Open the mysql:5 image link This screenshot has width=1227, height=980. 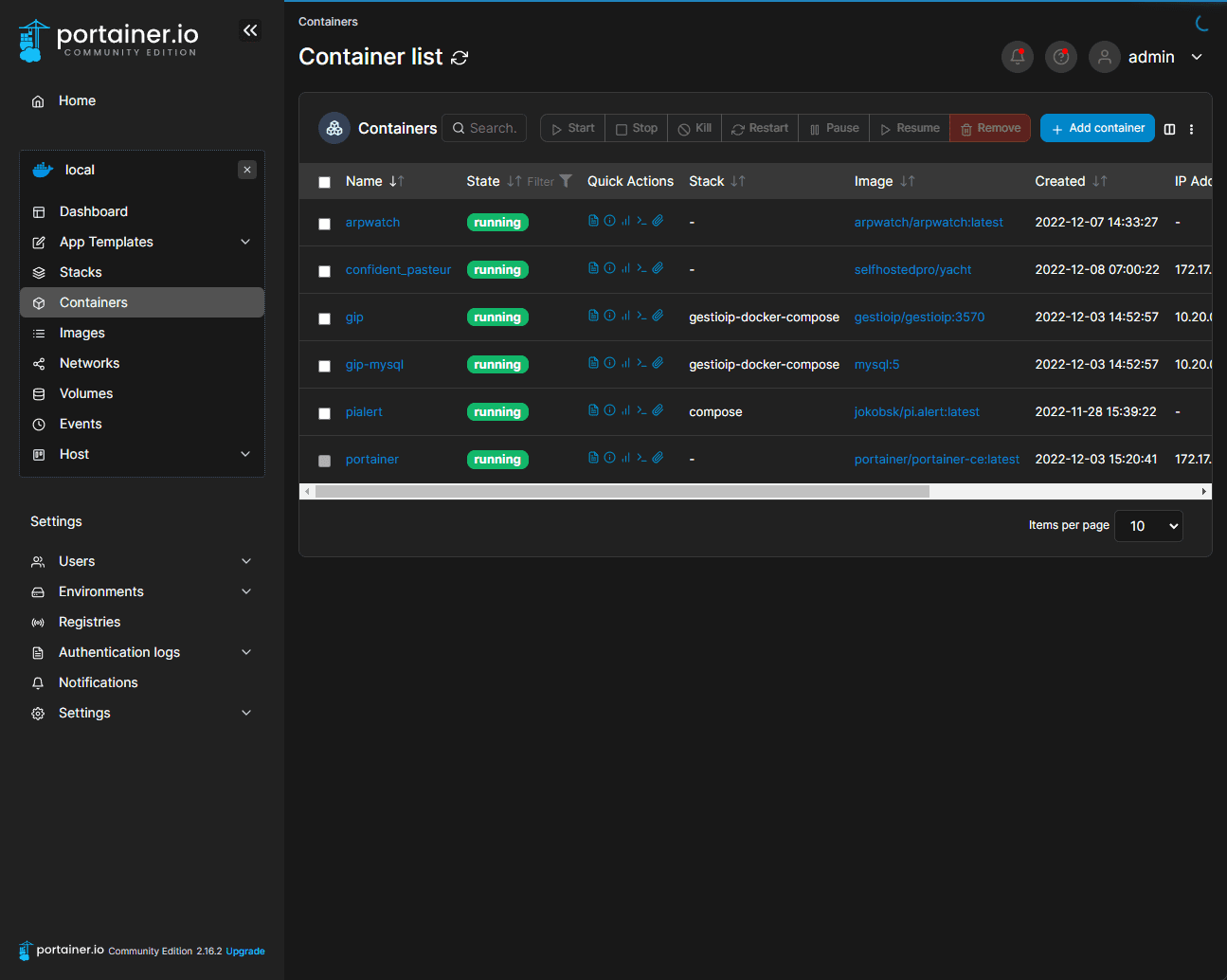(876, 363)
